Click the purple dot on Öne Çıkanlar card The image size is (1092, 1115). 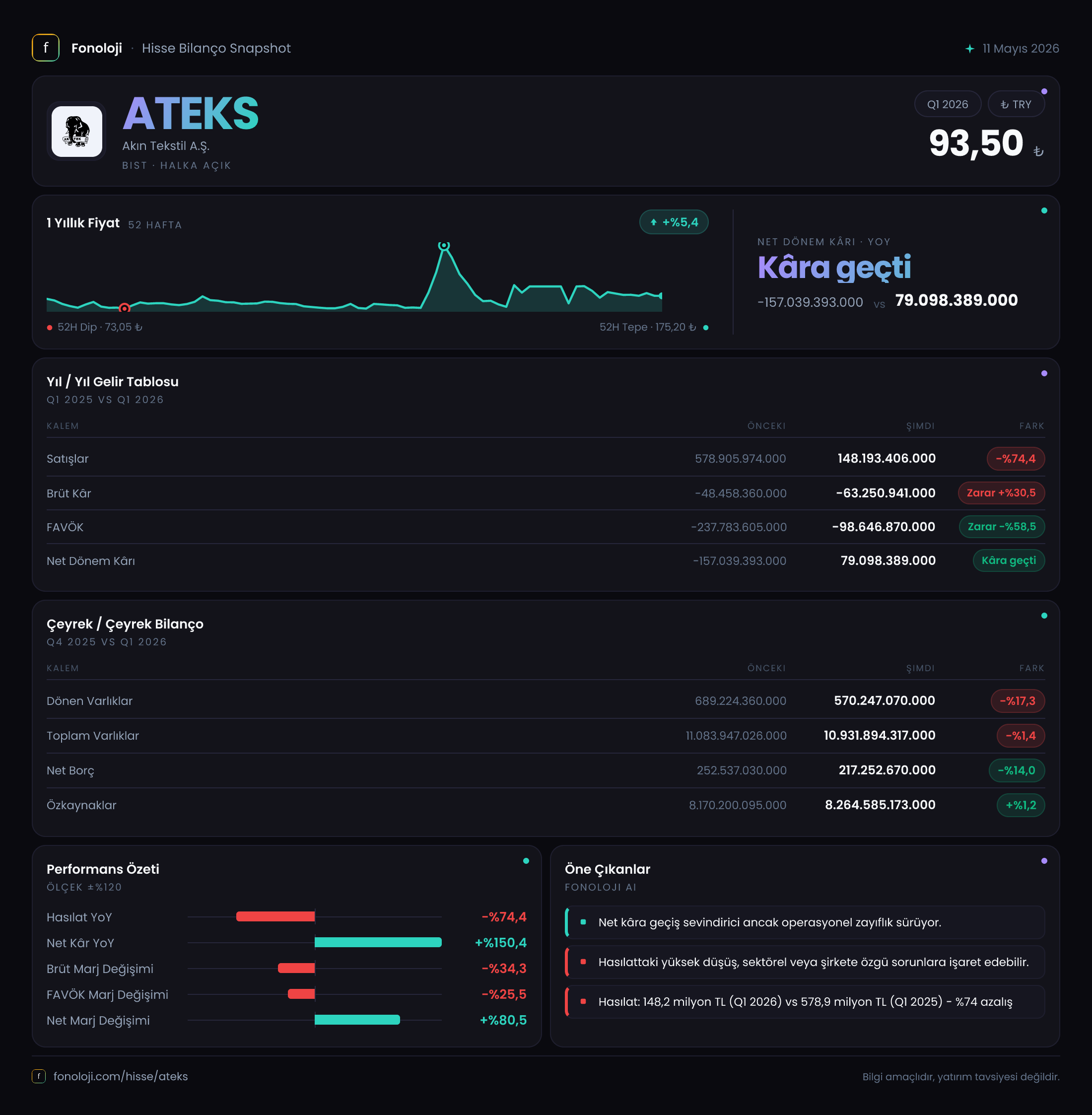[1044, 861]
